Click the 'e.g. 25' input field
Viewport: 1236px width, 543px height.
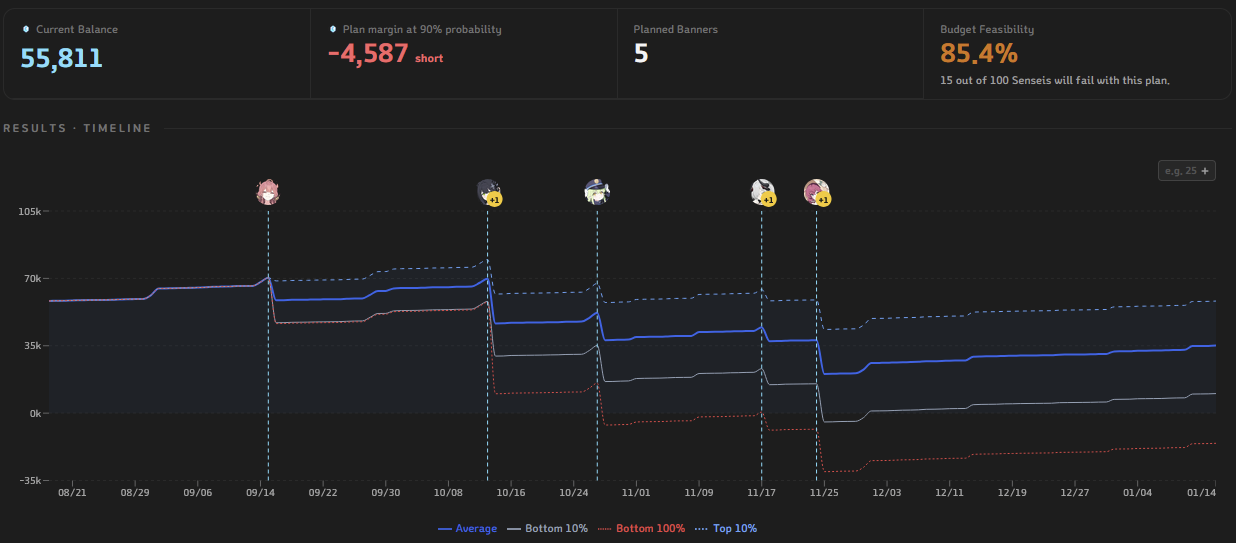pos(1179,171)
